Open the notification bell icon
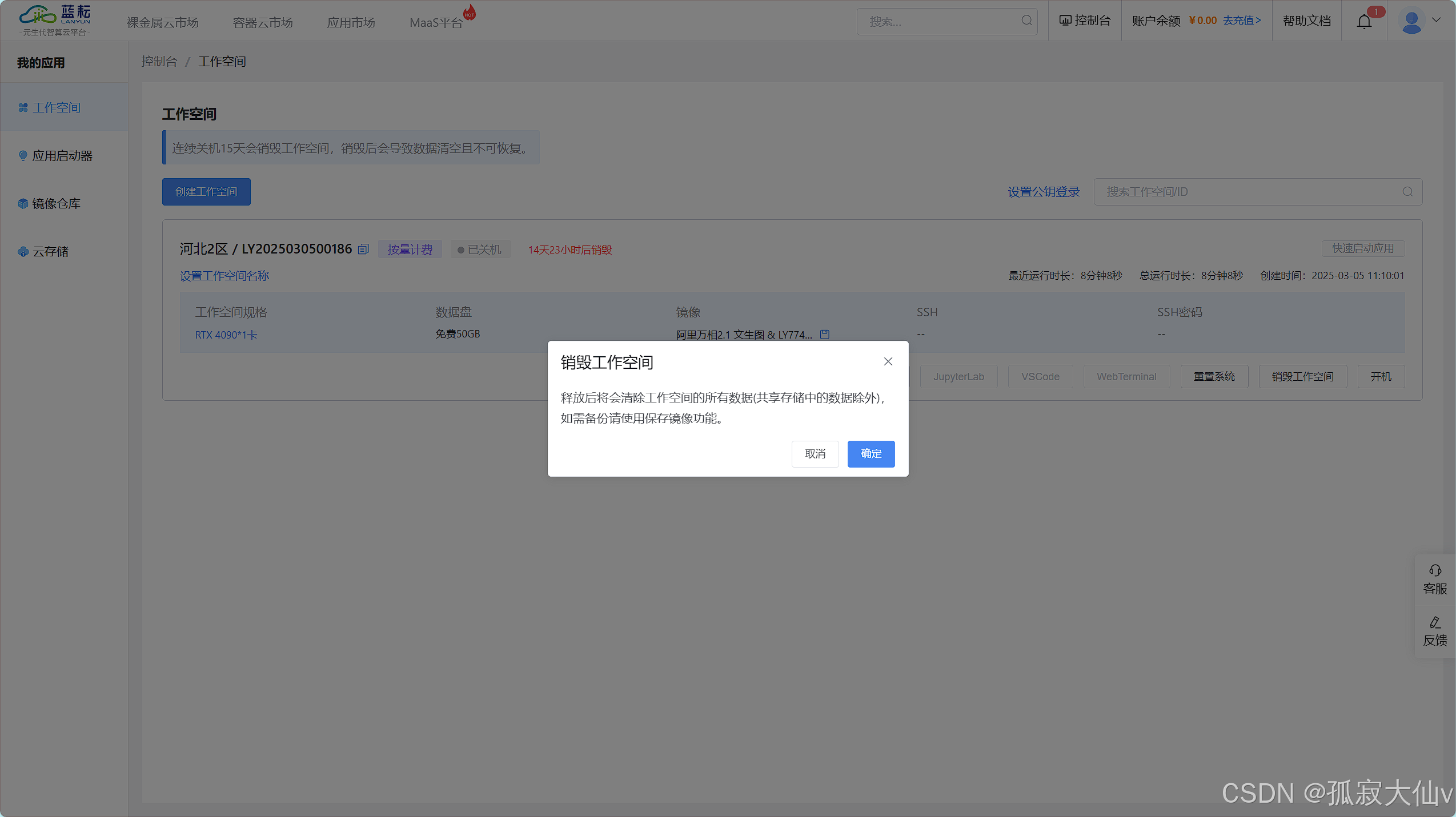 1364,22
